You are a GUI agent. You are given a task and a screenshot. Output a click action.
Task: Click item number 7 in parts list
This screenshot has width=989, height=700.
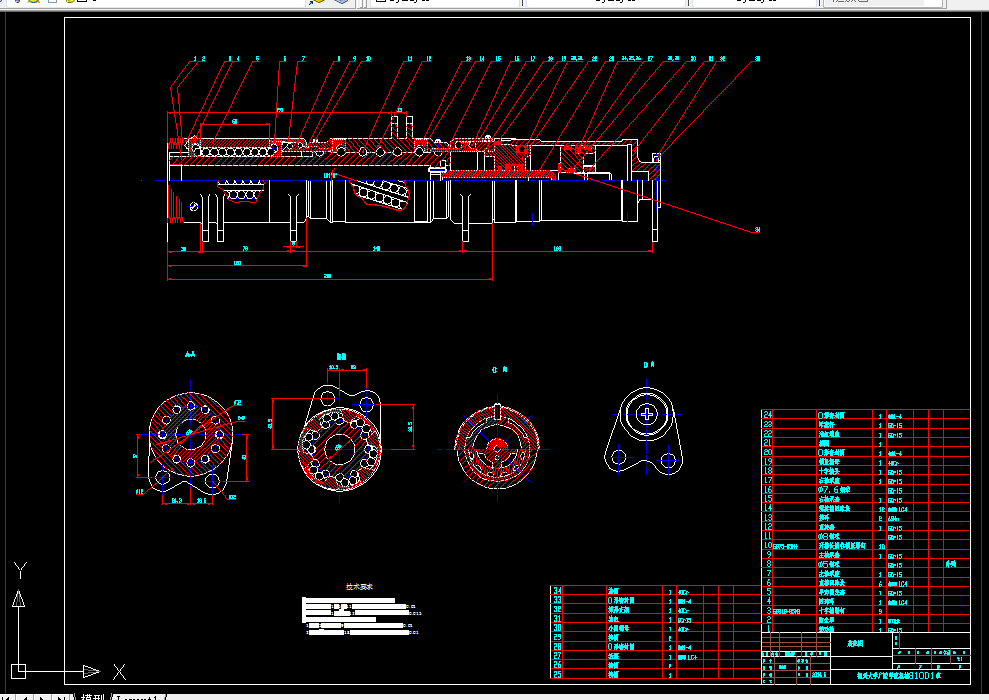(769, 573)
